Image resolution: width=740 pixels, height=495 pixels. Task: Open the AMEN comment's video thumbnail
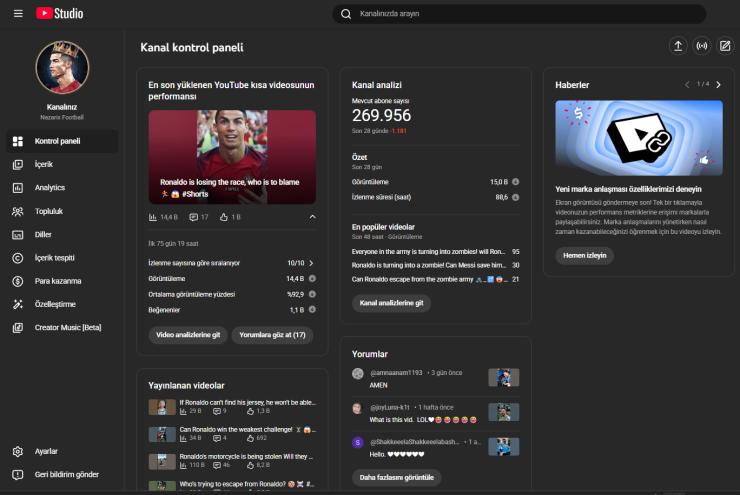coord(504,378)
